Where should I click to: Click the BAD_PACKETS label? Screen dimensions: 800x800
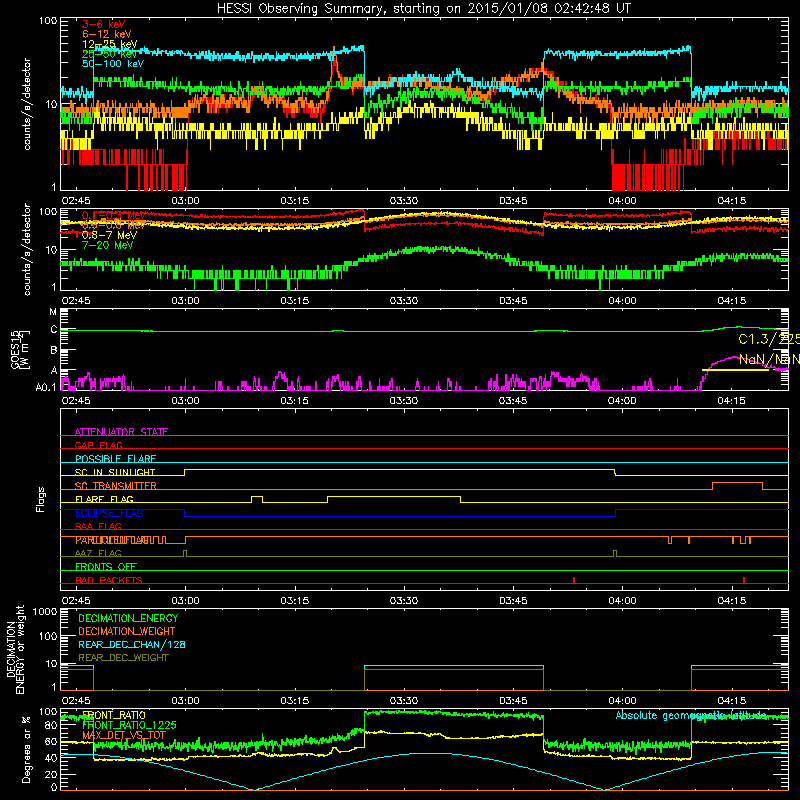click(x=109, y=580)
